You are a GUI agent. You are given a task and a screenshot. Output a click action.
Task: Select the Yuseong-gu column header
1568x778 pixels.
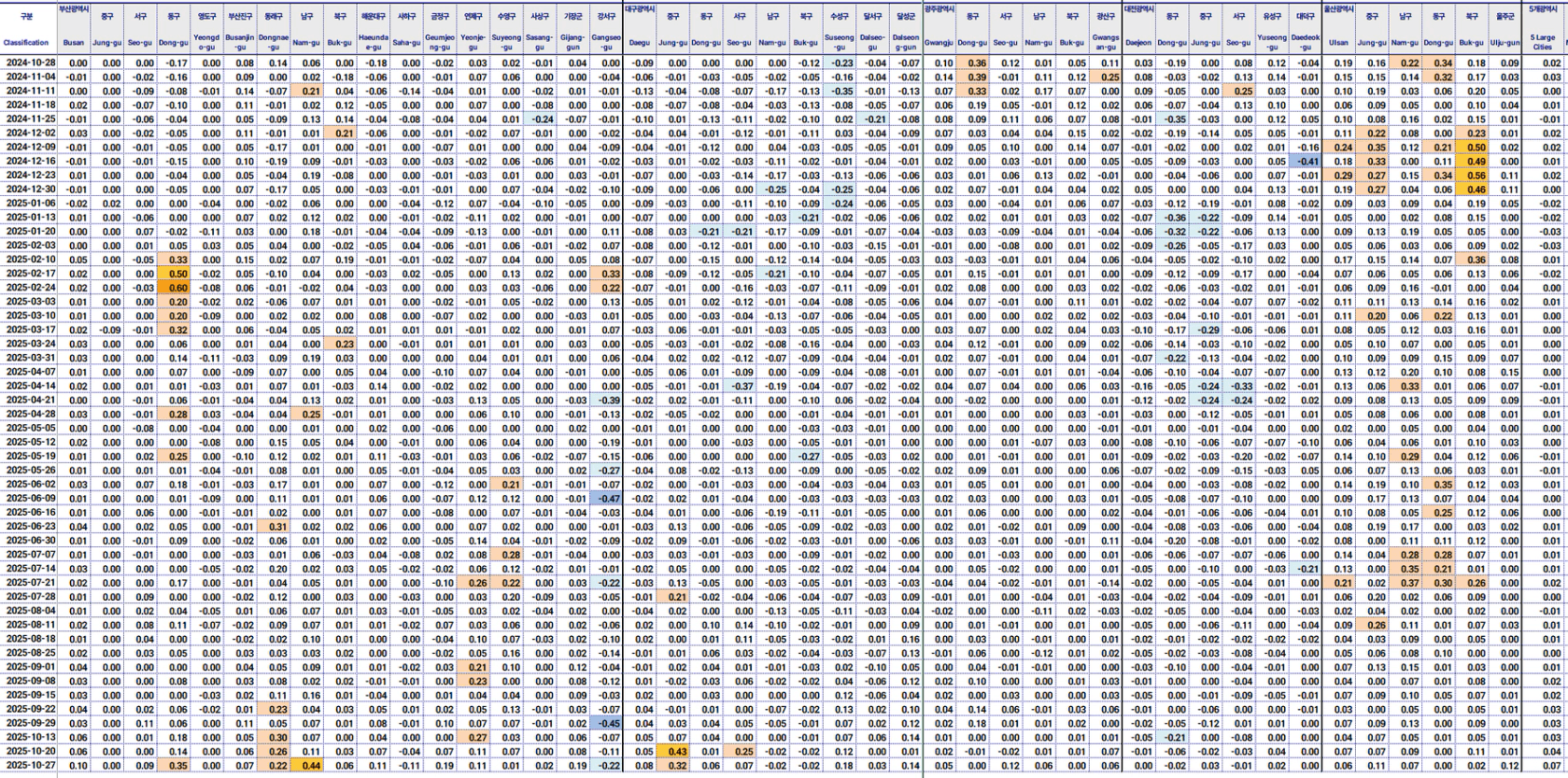[1272, 42]
